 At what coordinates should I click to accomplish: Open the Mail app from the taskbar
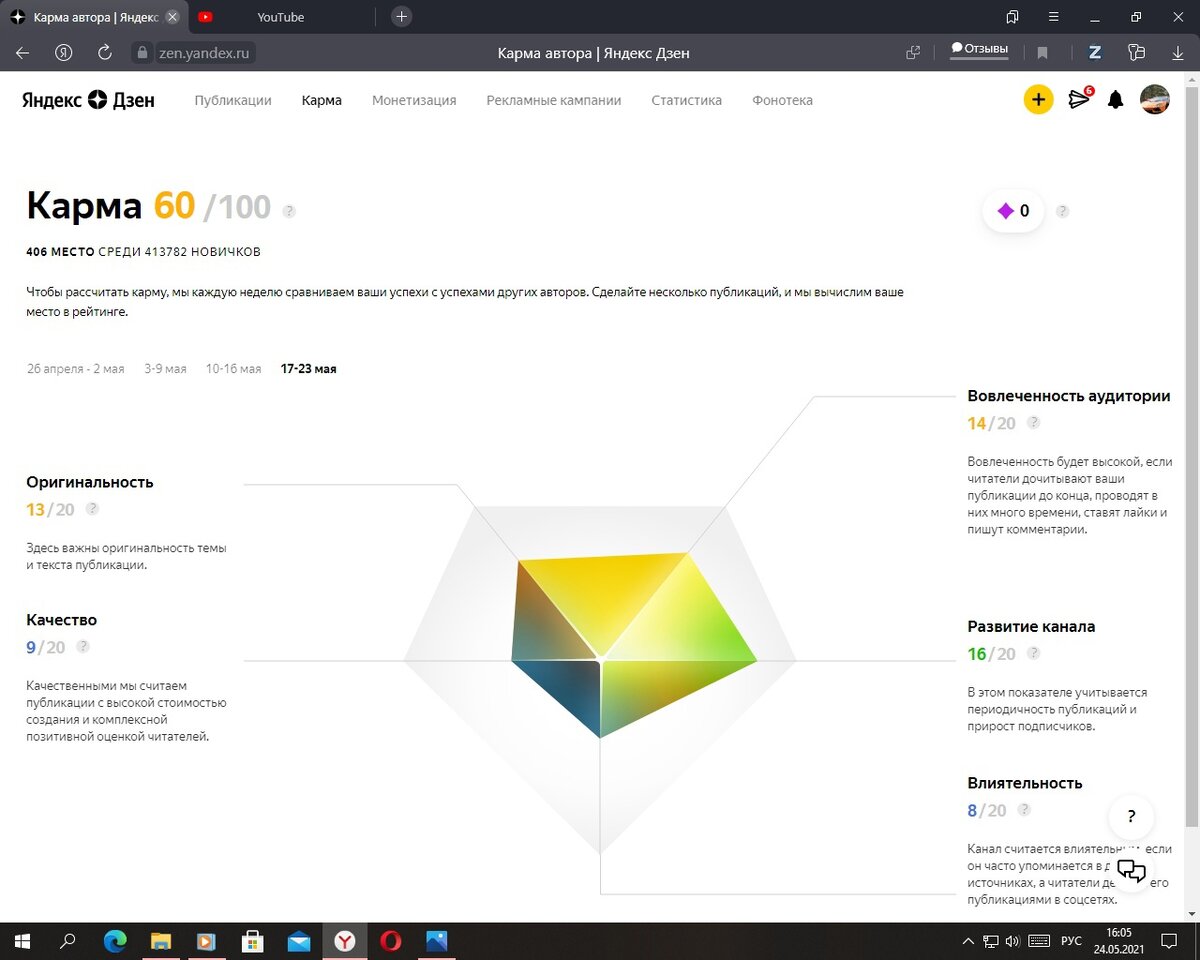point(299,941)
